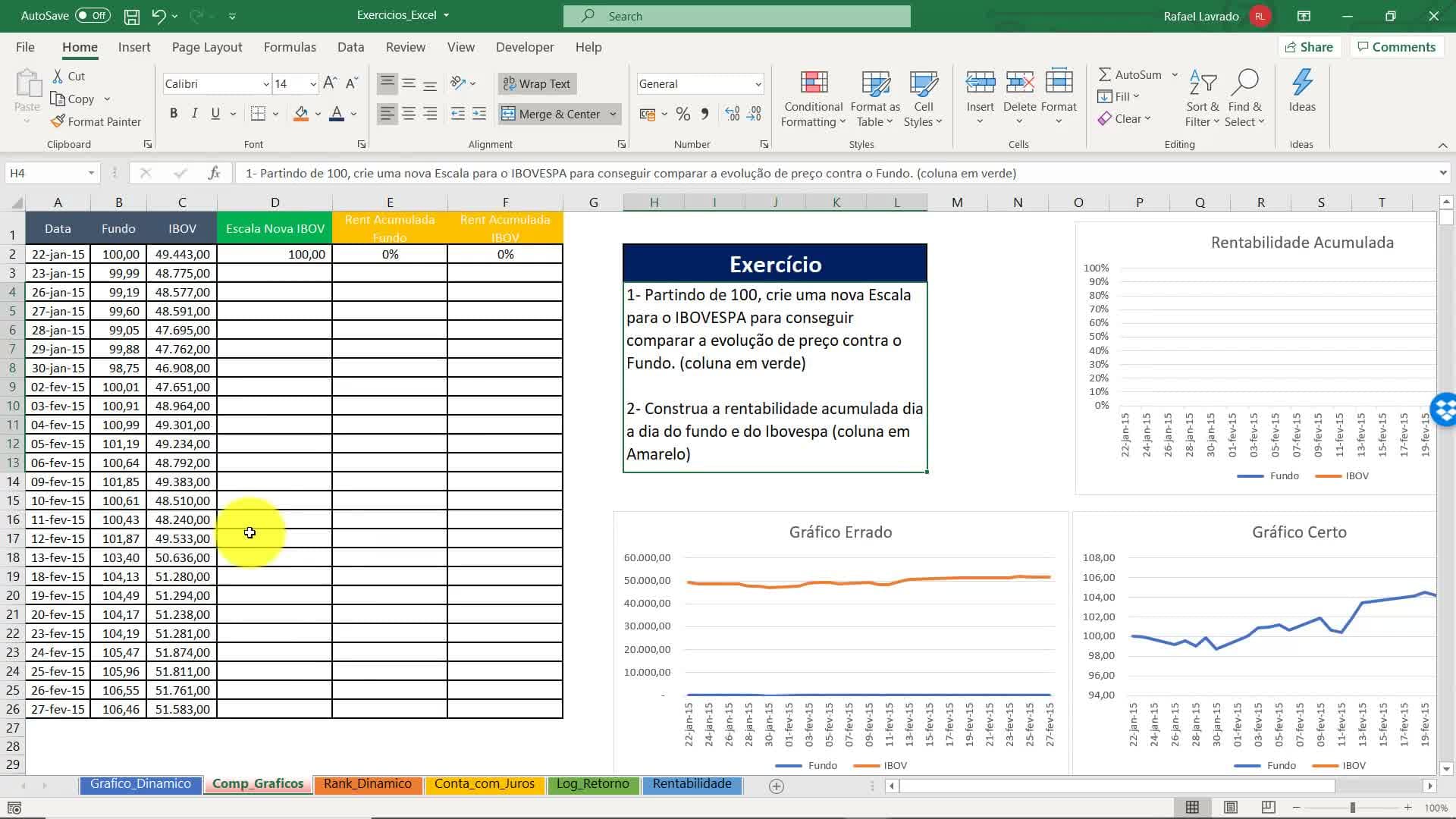1456x819 pixels.
Task: Open the font name Calibri dropdown
Action: (x=266, y=84)
